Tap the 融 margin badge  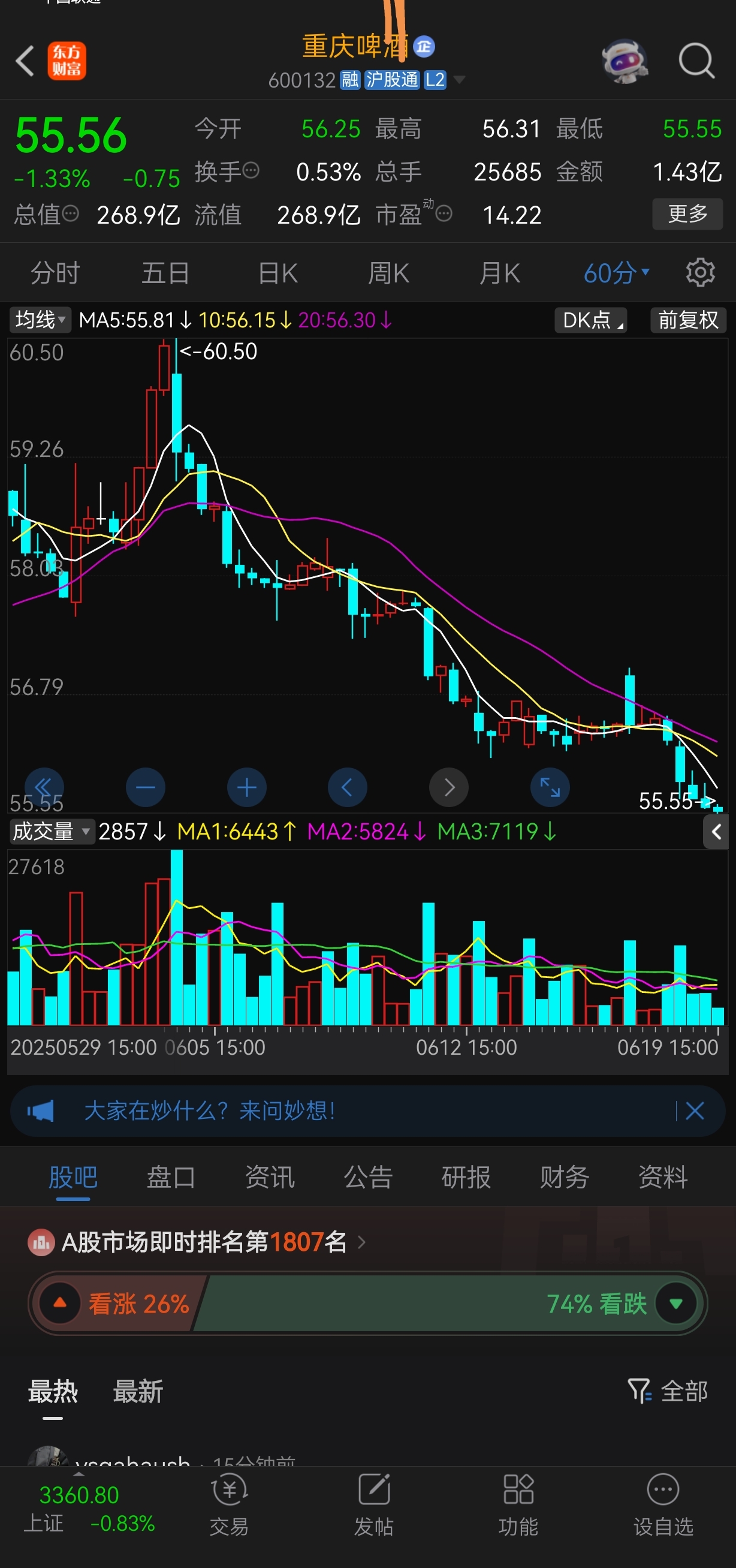click(350, 80)
